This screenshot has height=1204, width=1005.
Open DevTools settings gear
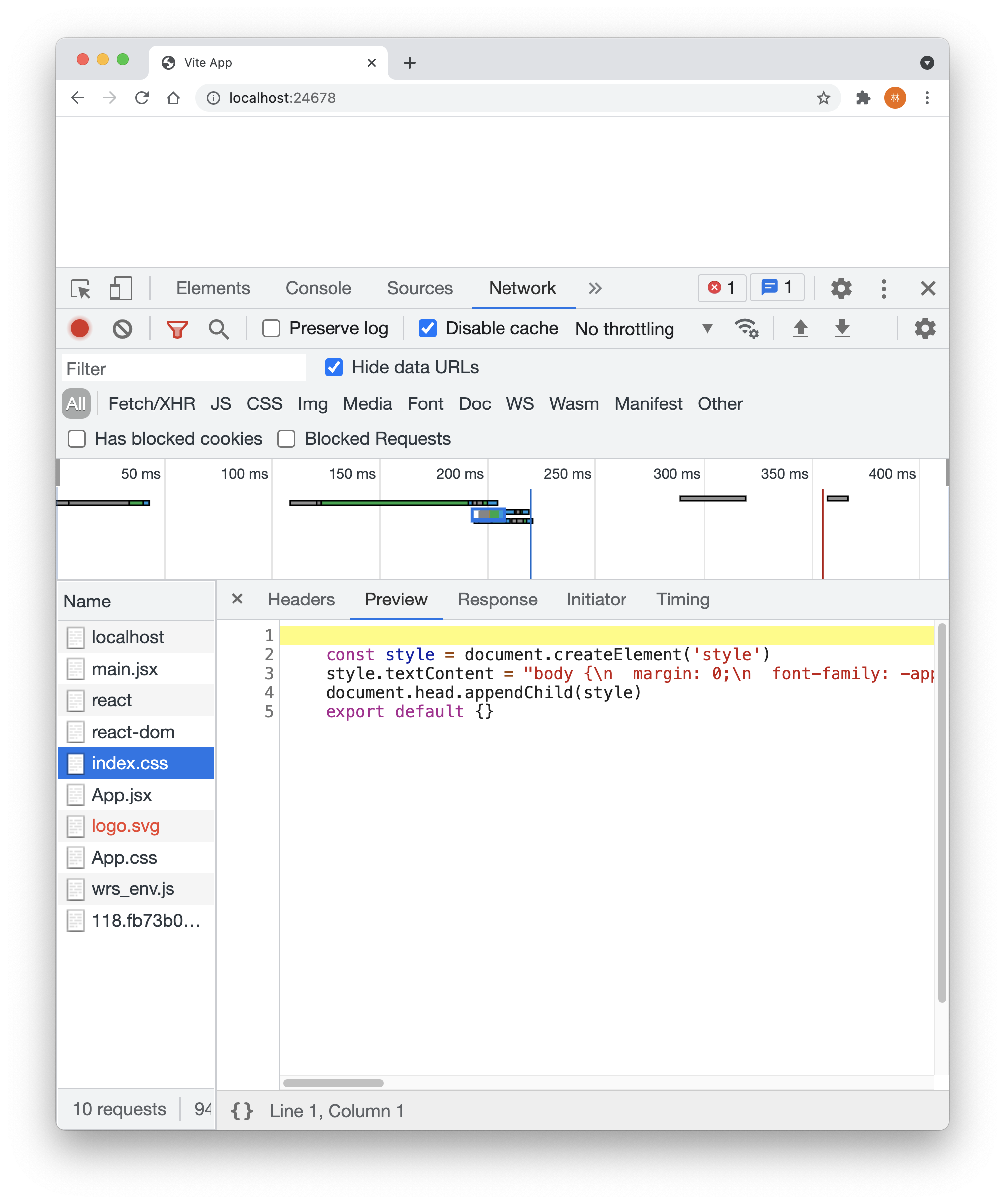pyautogui.click(x=841, y=288)
